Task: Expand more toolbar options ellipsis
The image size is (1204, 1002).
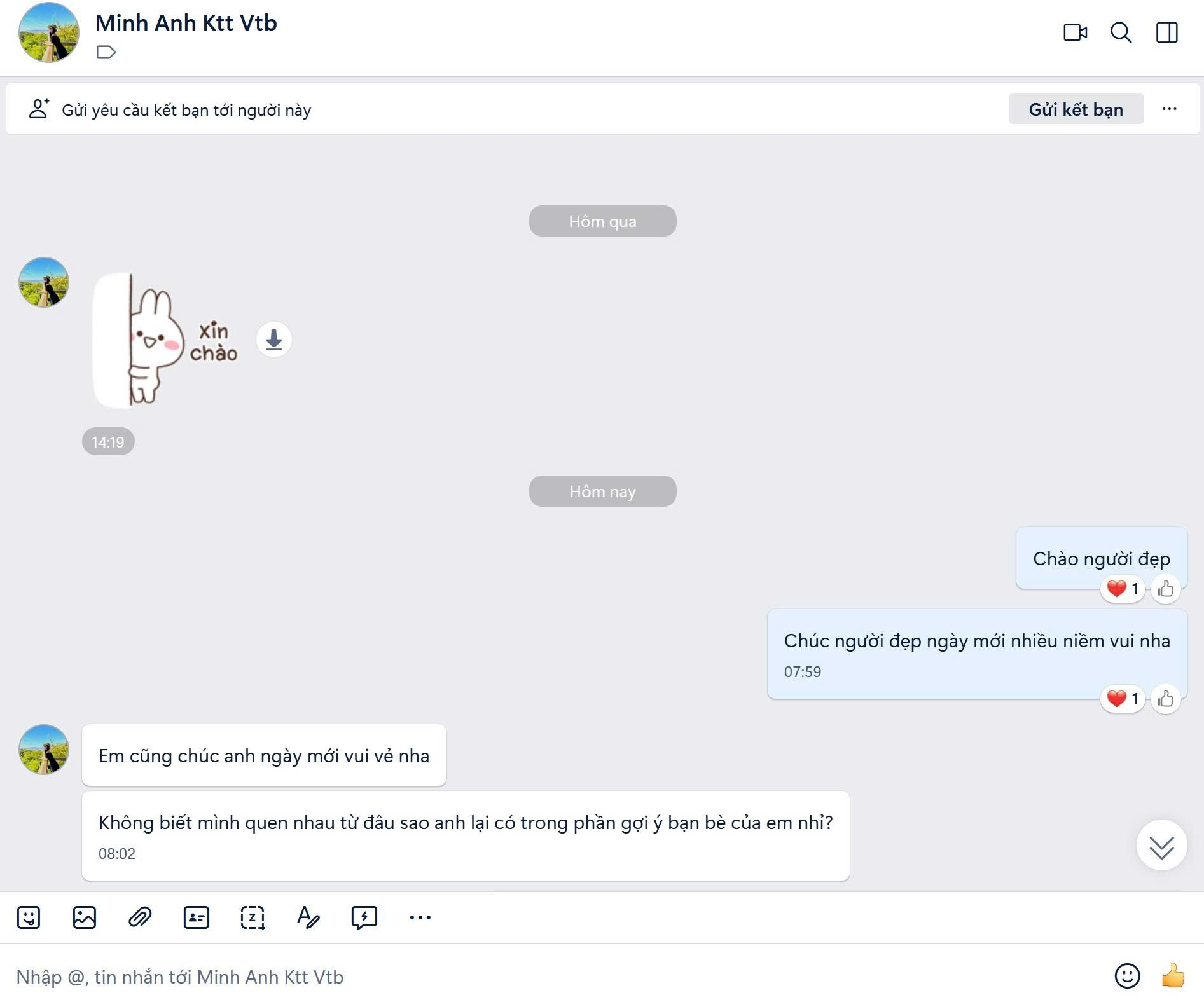Action: (x=420, y=917)
